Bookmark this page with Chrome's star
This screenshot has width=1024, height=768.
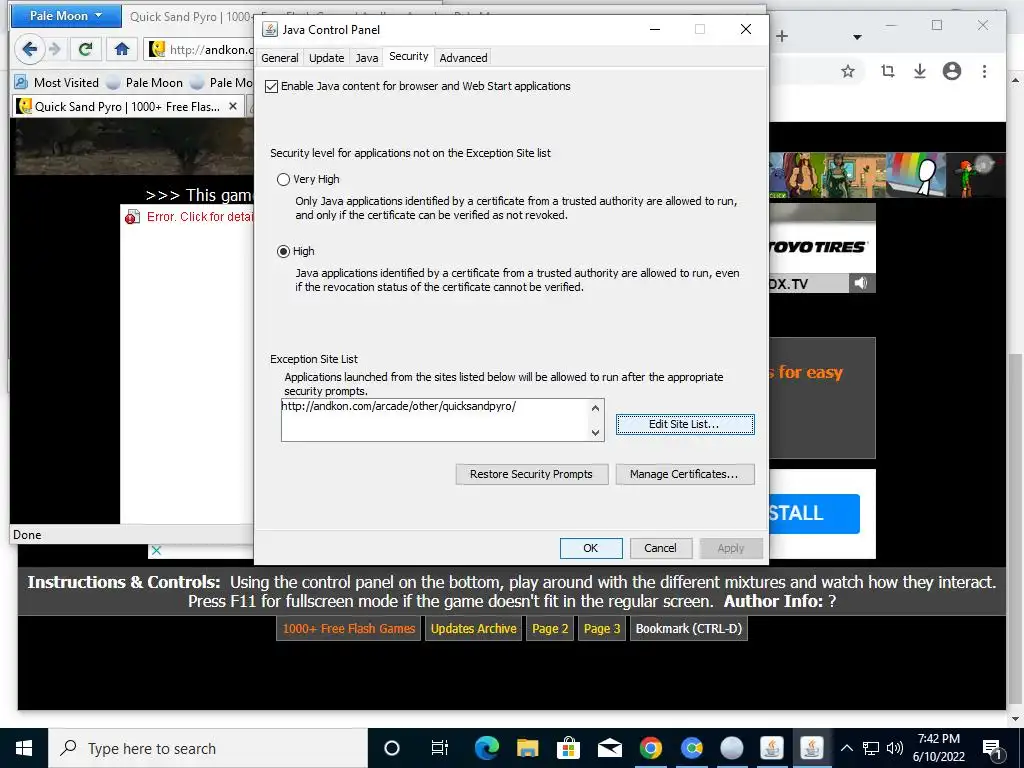(x=848, y=71)
